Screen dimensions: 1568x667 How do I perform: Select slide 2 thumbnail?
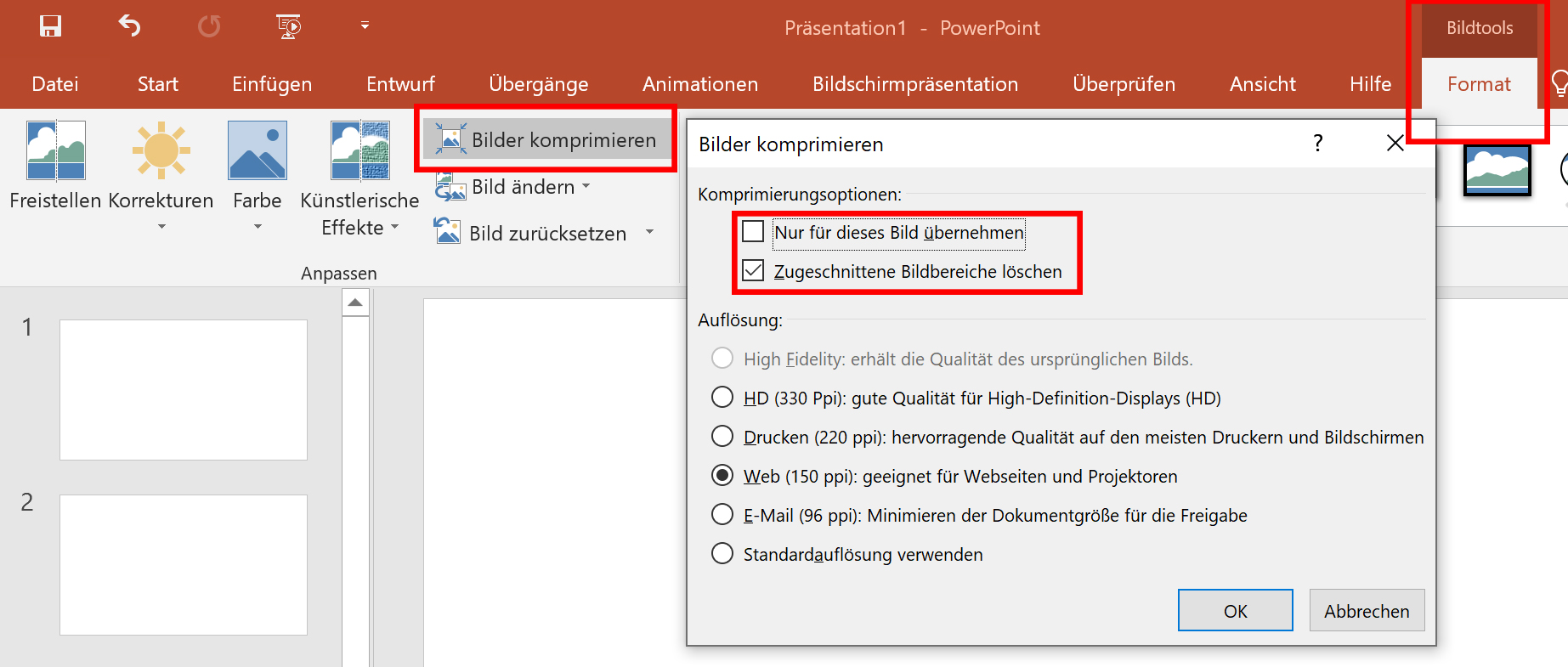click(184, 564)
